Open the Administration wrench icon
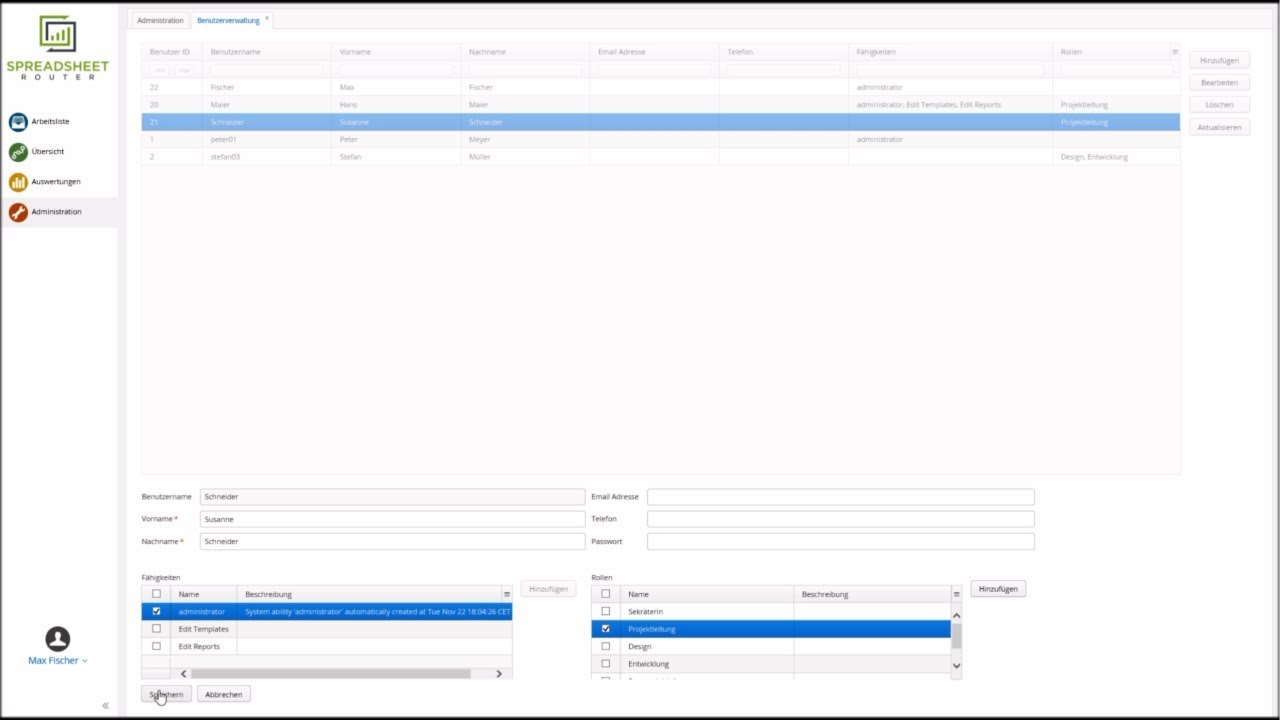Viewport: 1280px width, 720px height. click(18, 212)
